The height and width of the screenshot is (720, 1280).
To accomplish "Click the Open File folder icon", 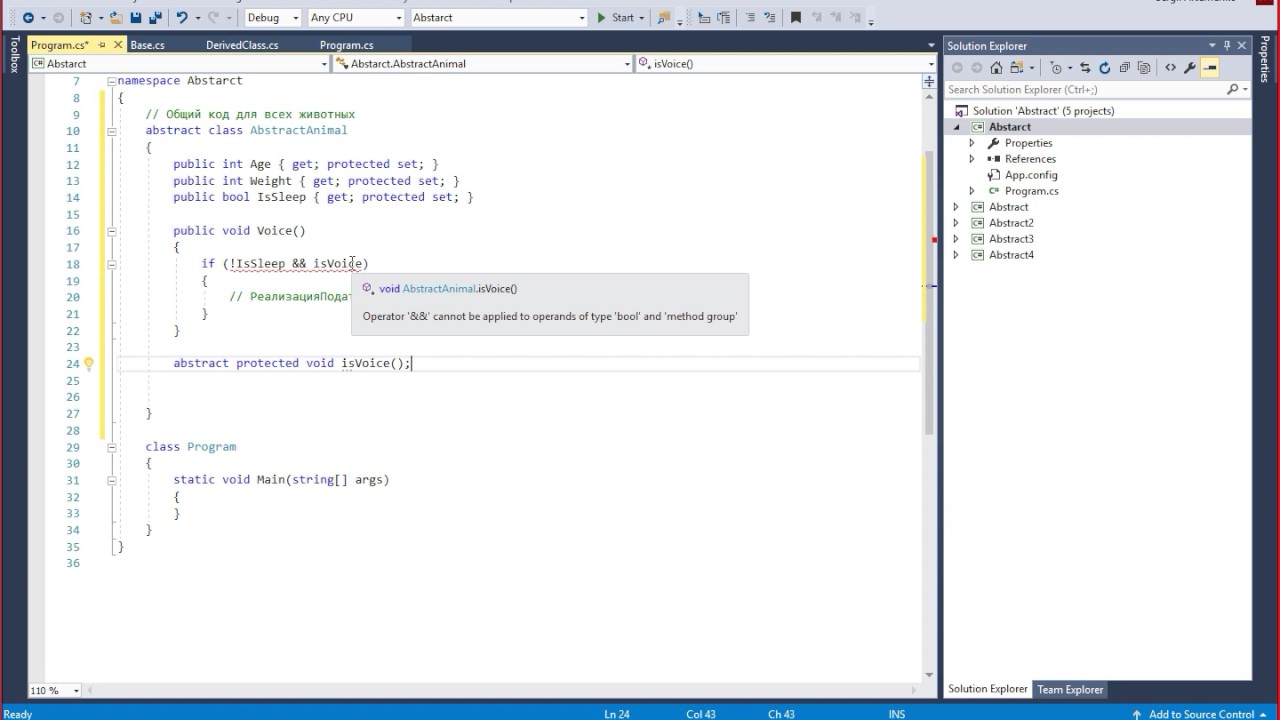I will [x=117, y=17].
